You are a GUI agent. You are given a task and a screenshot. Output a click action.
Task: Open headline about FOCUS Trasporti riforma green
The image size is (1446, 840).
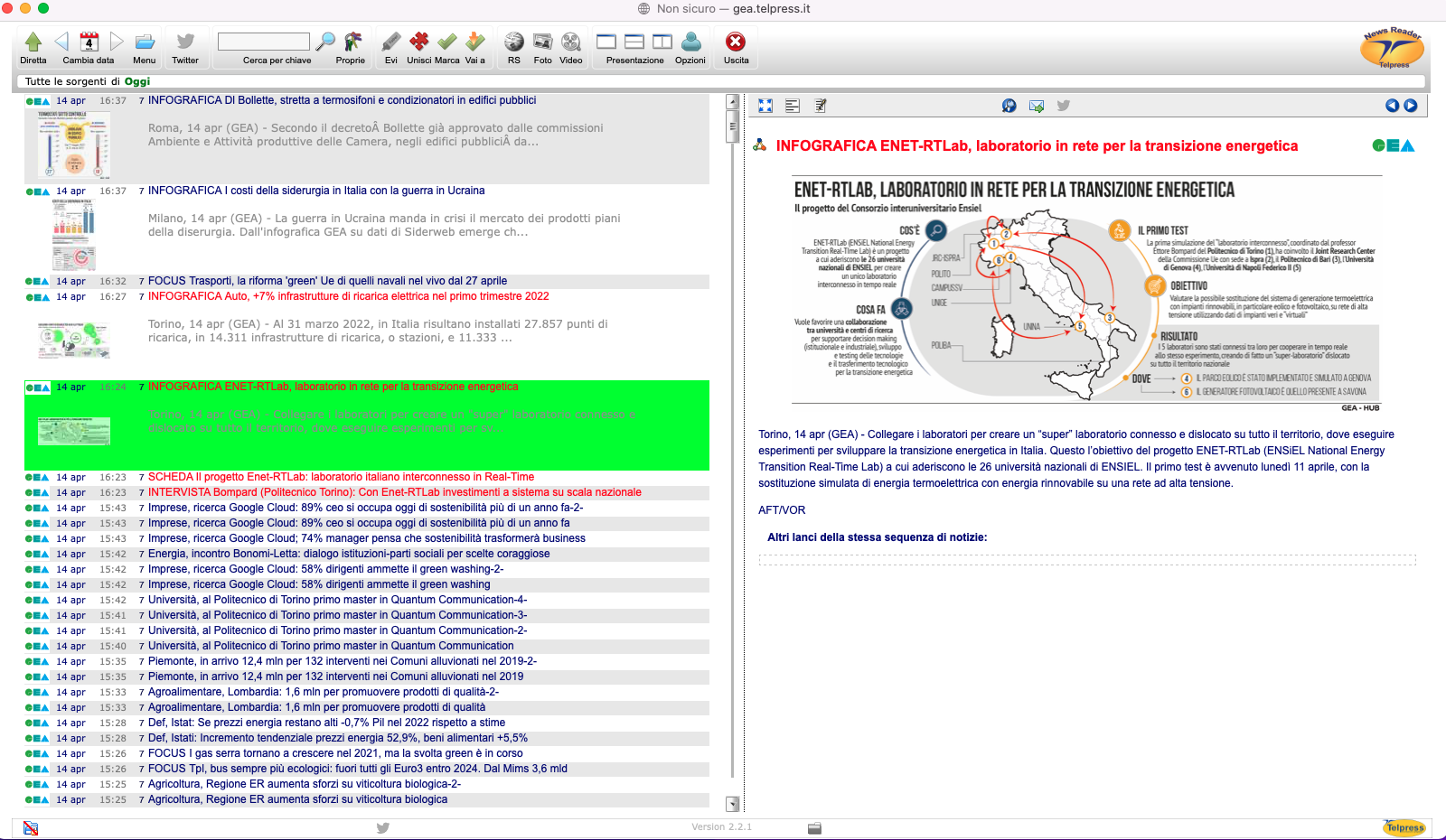pyautogui.click(x=327, y=281)
